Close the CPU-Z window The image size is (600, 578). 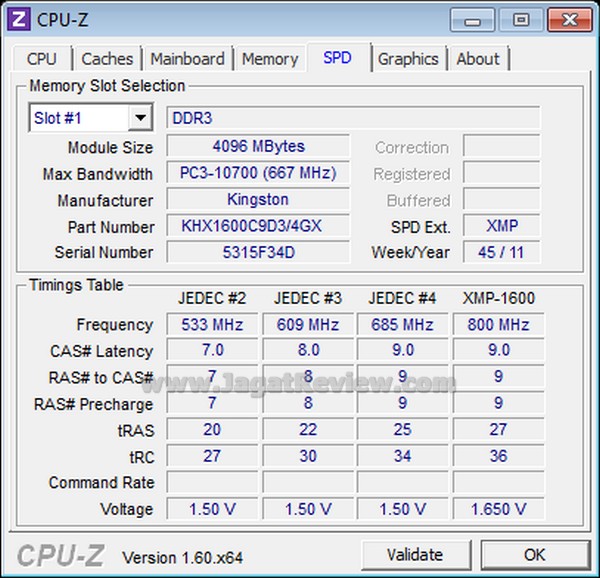570,20
